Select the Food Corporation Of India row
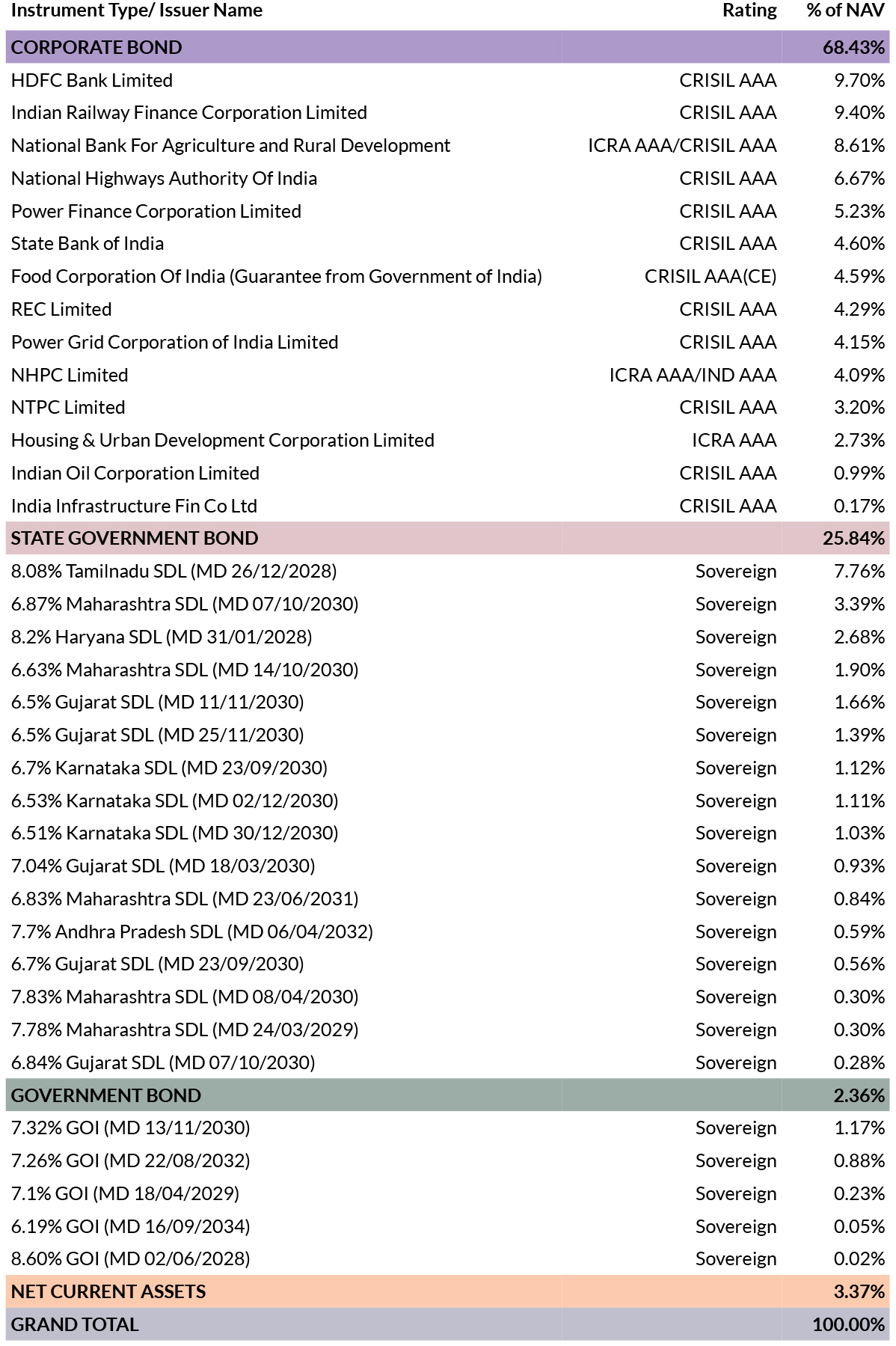 tap(276, 276)
